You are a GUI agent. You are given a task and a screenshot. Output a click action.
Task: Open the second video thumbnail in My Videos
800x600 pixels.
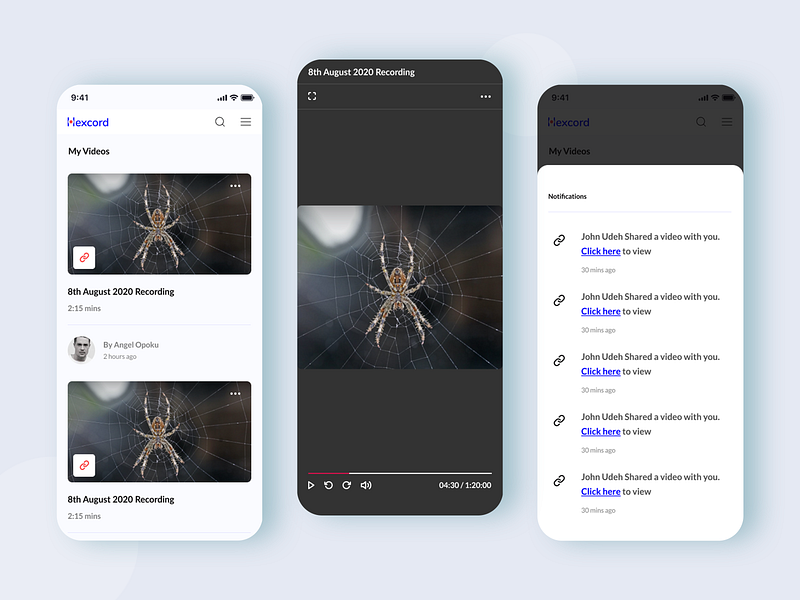[x=159, y=432]
